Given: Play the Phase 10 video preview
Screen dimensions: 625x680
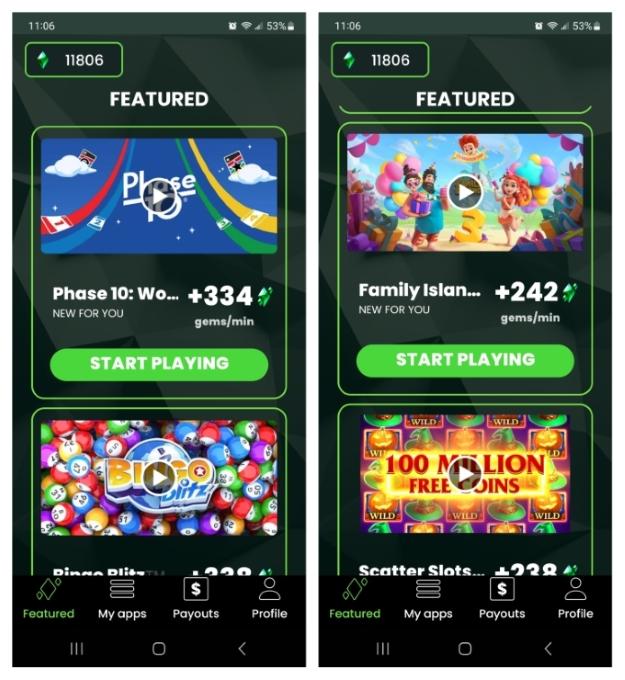Looking at the screenshot, I should (159, 196).
